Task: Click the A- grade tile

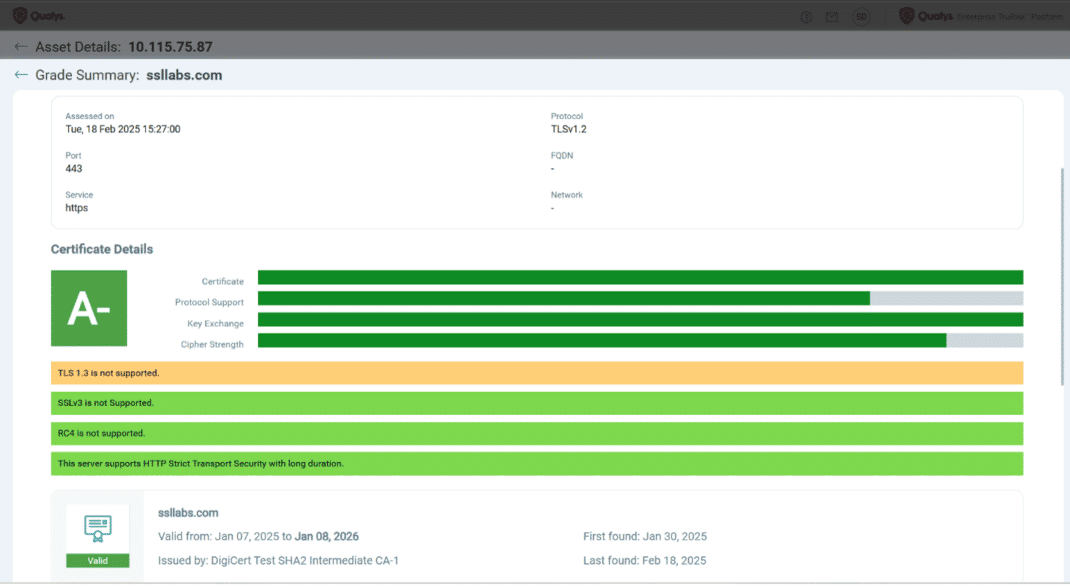Action: click(89, 308)
